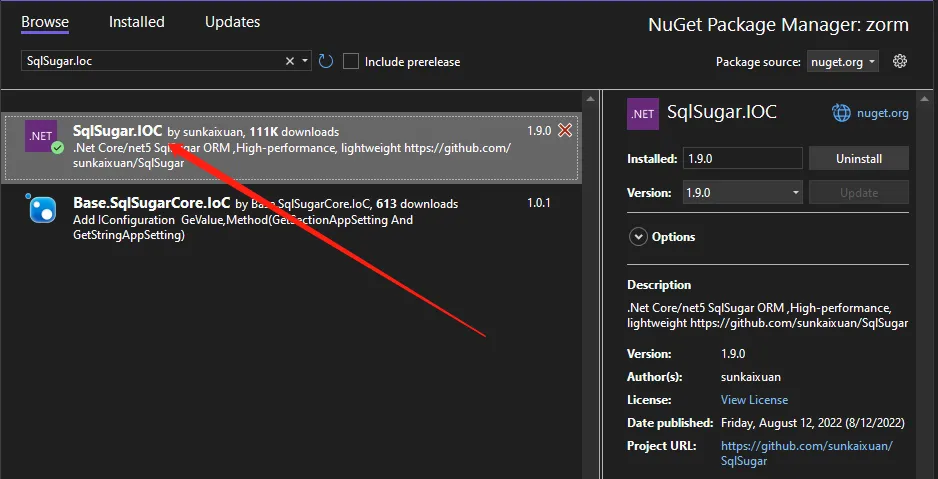Clear the search box with X
Viewport: 938px width, 479px height.
point(290,61)
